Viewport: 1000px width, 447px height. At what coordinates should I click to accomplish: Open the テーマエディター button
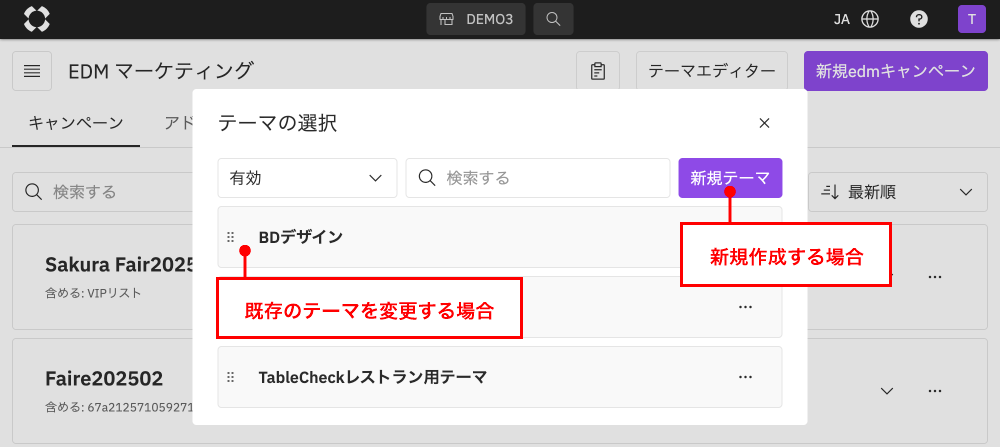click(712, 71)
